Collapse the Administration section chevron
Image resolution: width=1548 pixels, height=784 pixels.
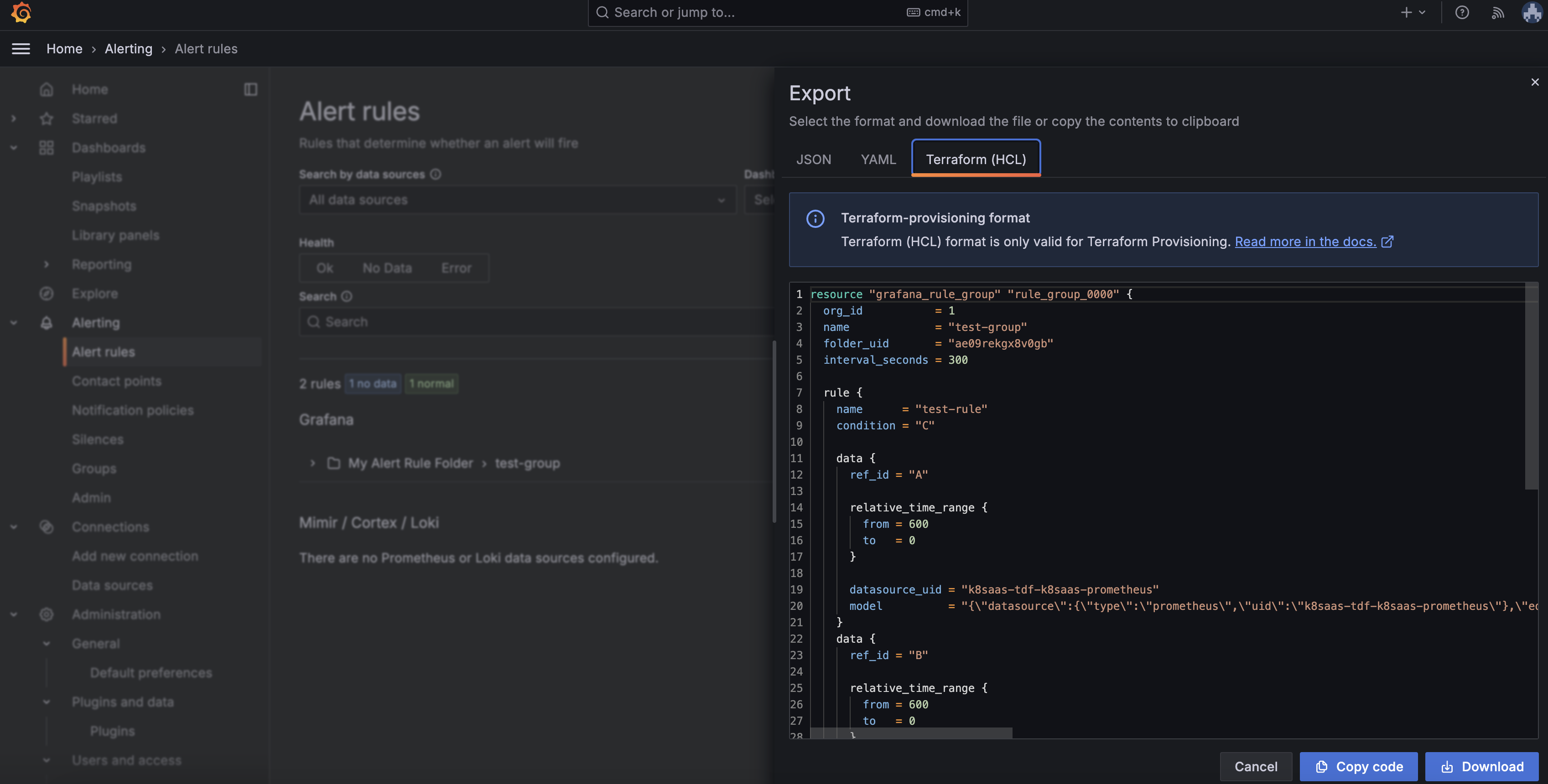pos(13,614)
